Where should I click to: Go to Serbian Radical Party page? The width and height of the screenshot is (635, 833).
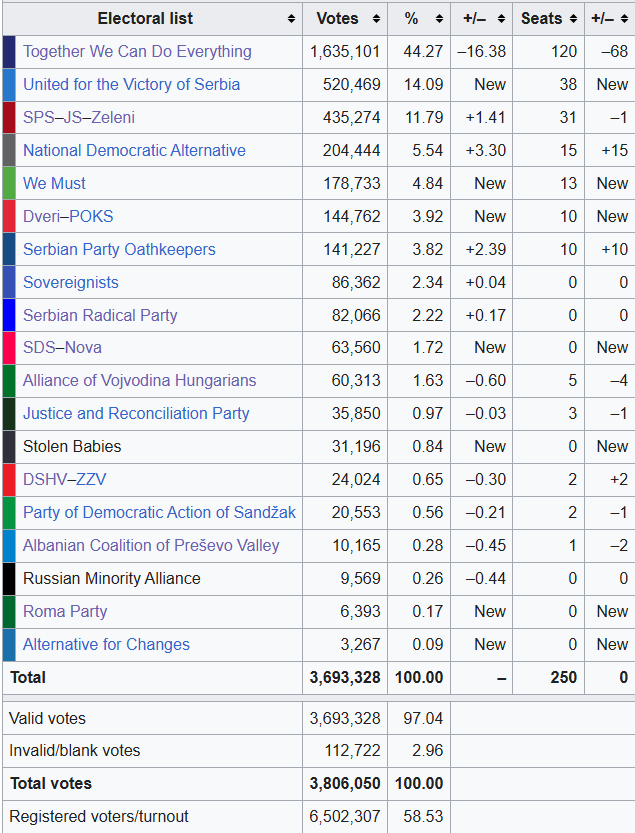(x=100, y=316)
